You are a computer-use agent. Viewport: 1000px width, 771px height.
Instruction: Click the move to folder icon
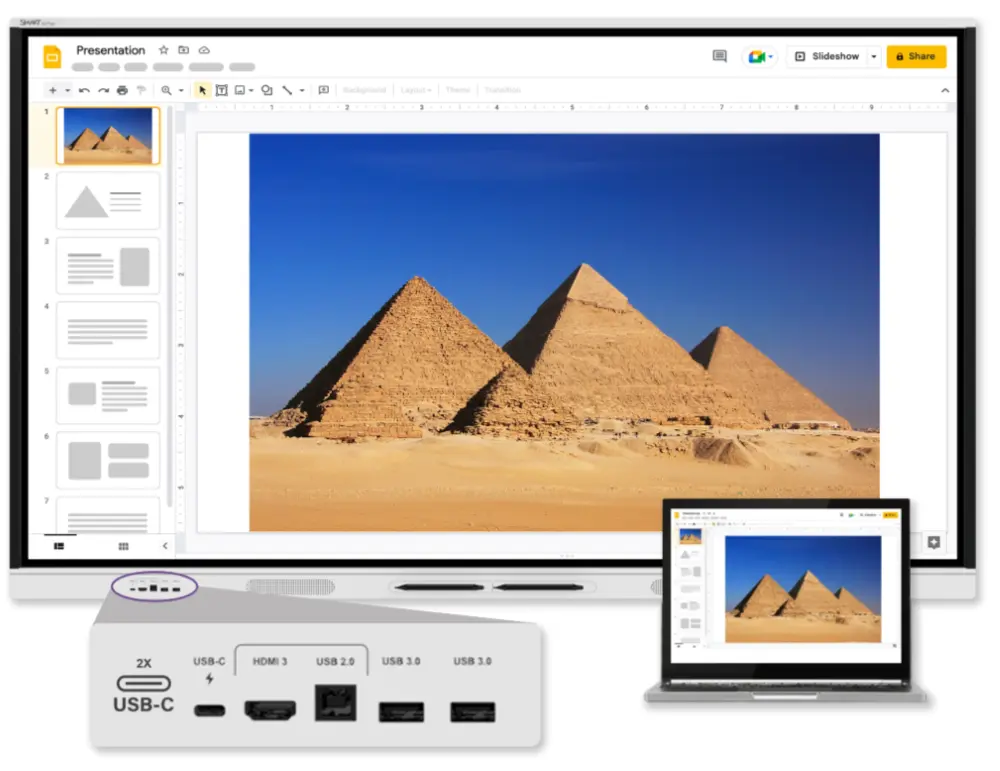point(184,50)
